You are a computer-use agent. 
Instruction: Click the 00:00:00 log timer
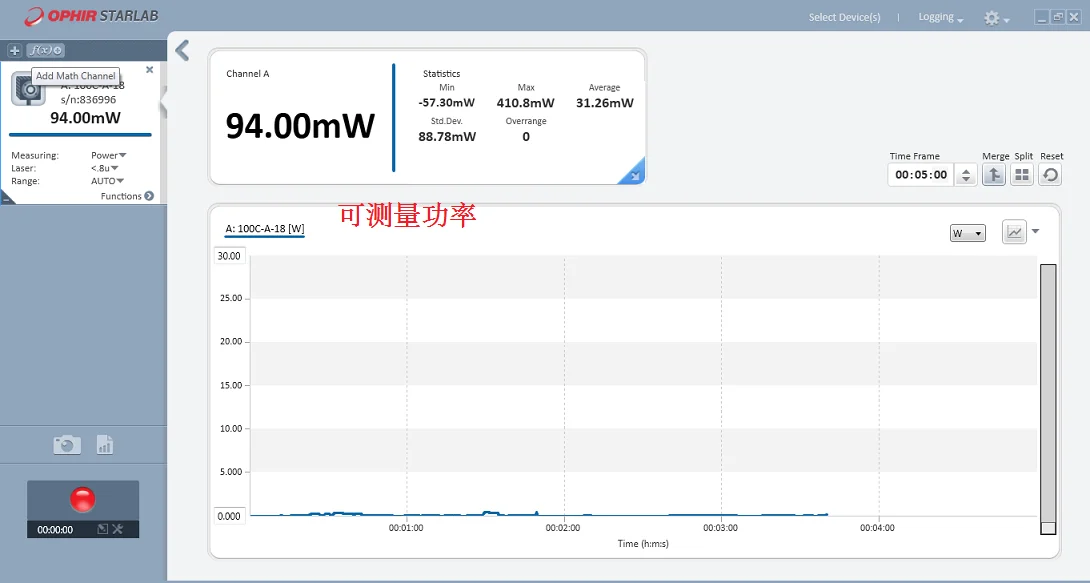[55, 529]
